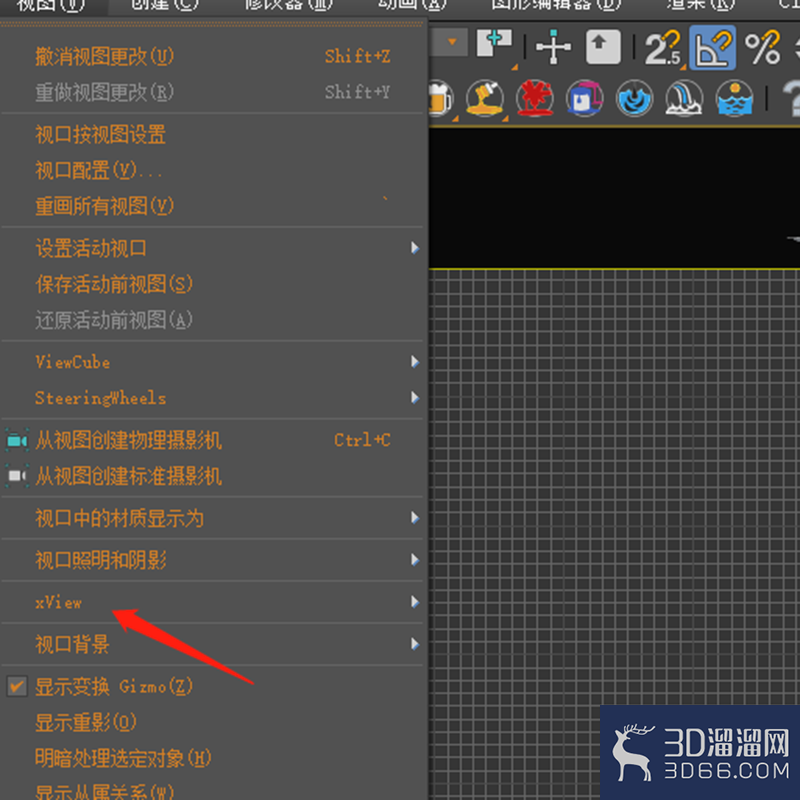This screenshot has height=800, width=800.
Task: Expand the 视口照明和阴影 submenu arrow
Action: 415,560
